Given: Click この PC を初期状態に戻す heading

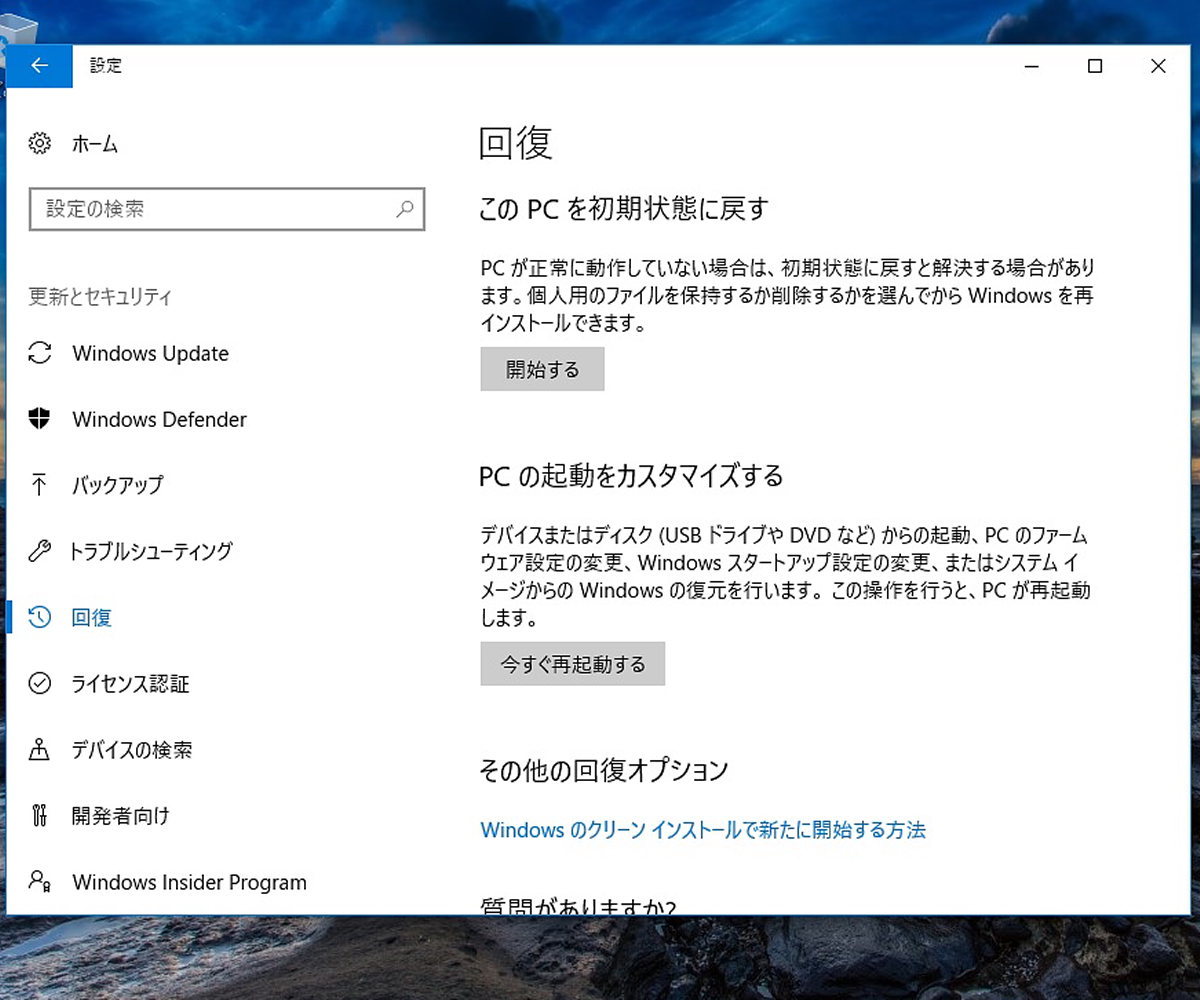Looking at the screenshot, I should pos(624,209).
